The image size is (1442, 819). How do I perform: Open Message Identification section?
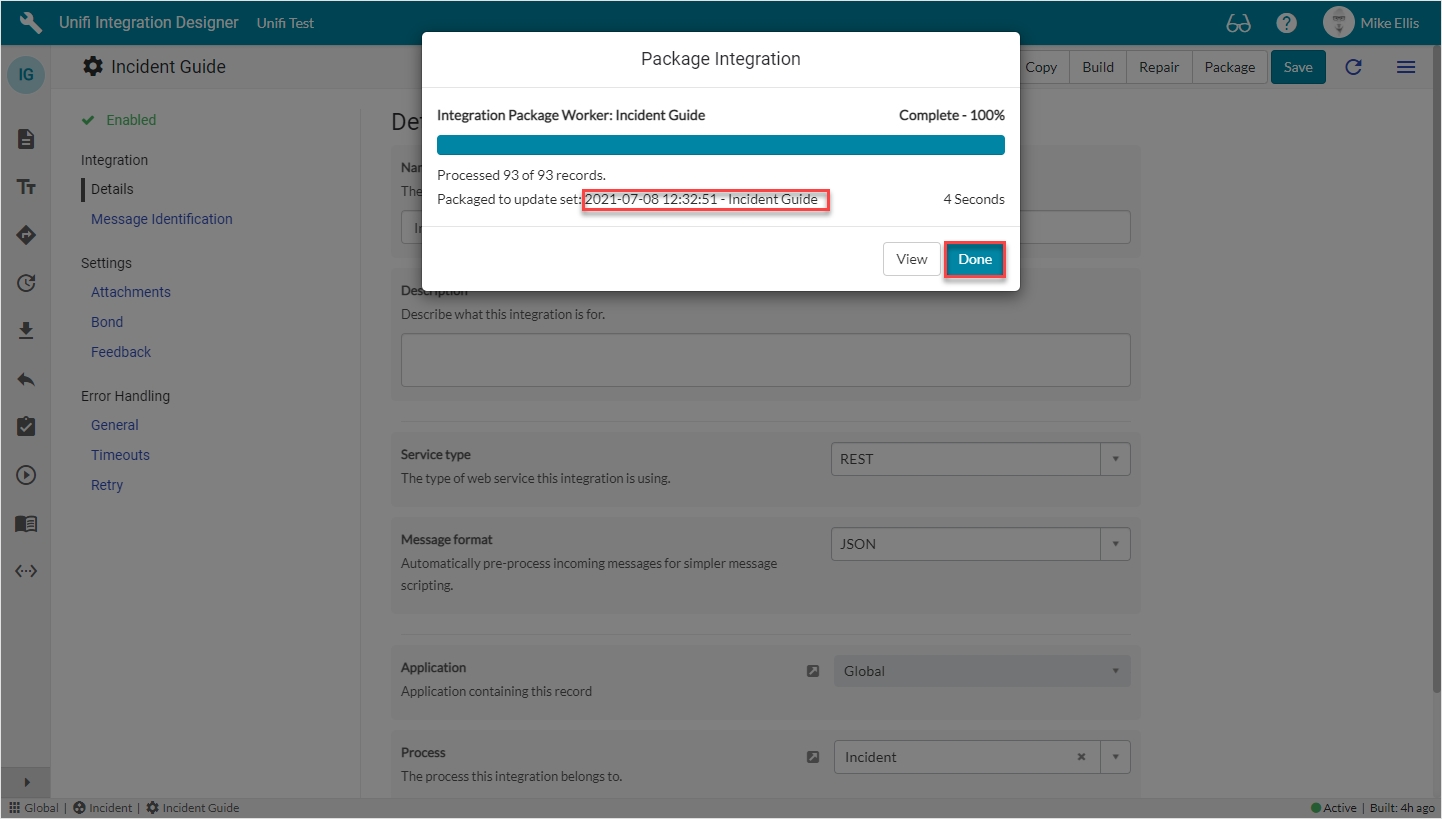click(x=161, y=219)
